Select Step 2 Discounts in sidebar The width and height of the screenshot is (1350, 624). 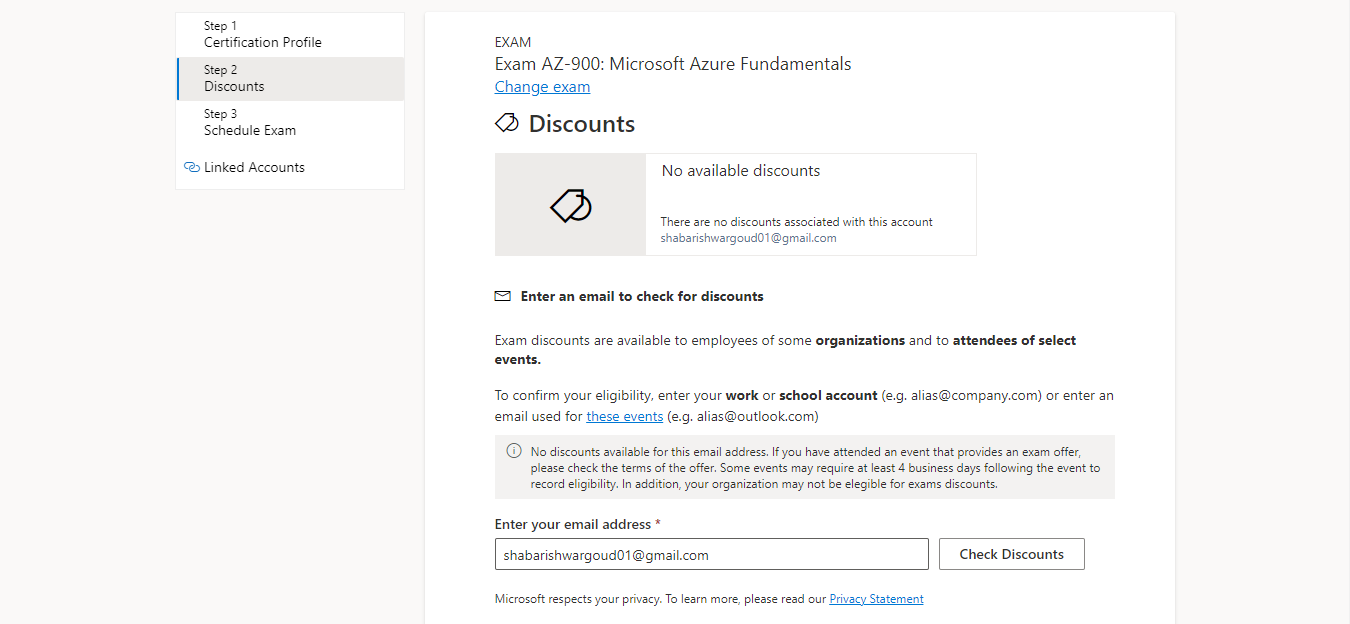pyautogui.click(x=290, y=78)
